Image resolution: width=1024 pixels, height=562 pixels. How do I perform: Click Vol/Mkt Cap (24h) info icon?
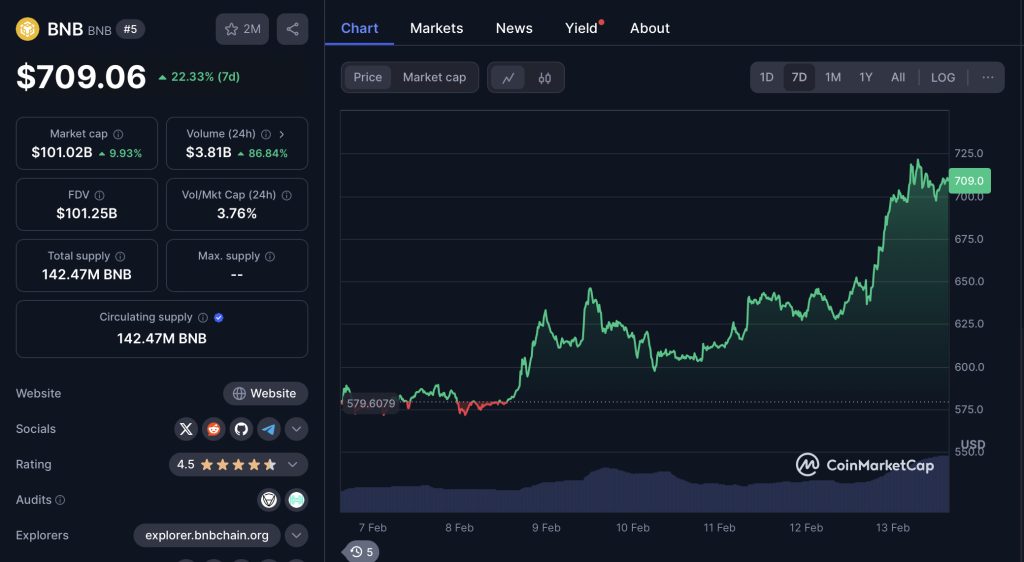[286, 195]
